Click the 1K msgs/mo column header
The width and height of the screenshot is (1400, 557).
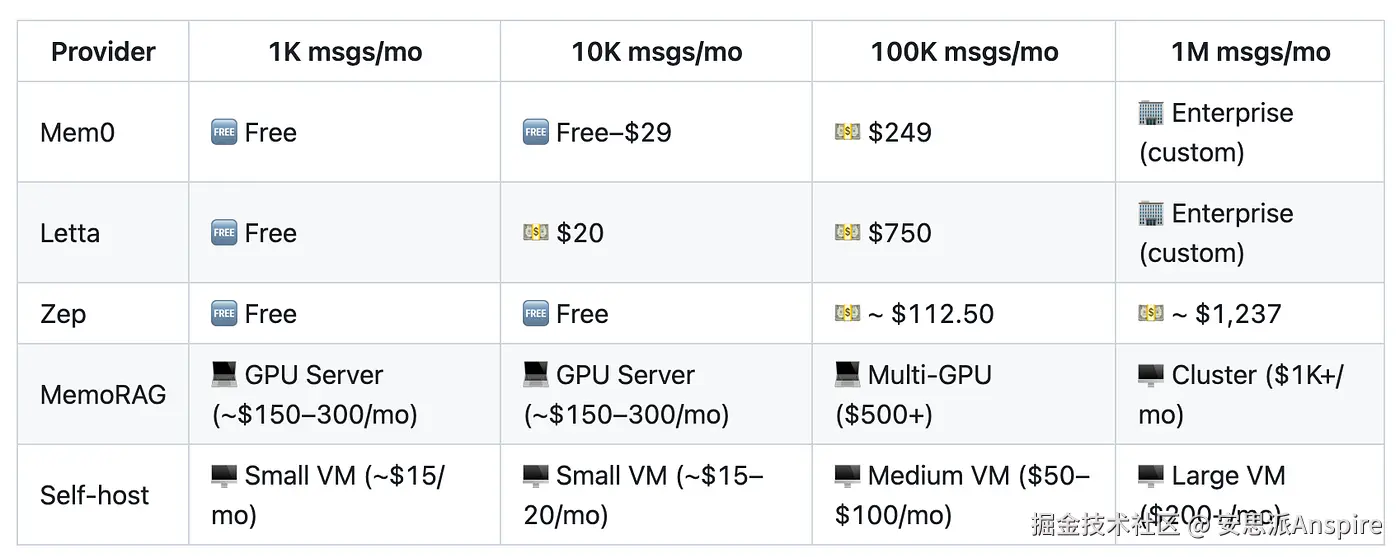pos(345,52)
